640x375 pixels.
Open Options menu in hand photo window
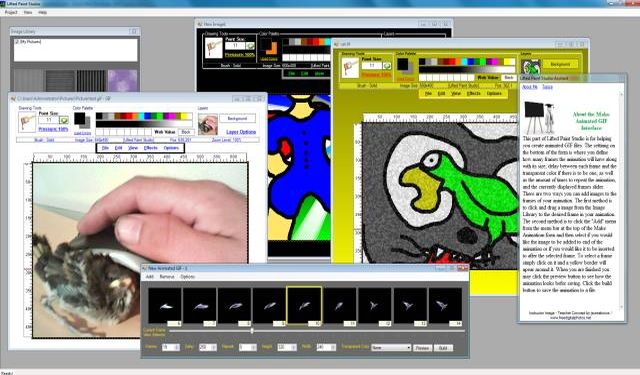pyautogui.click(x=171, y=148)
